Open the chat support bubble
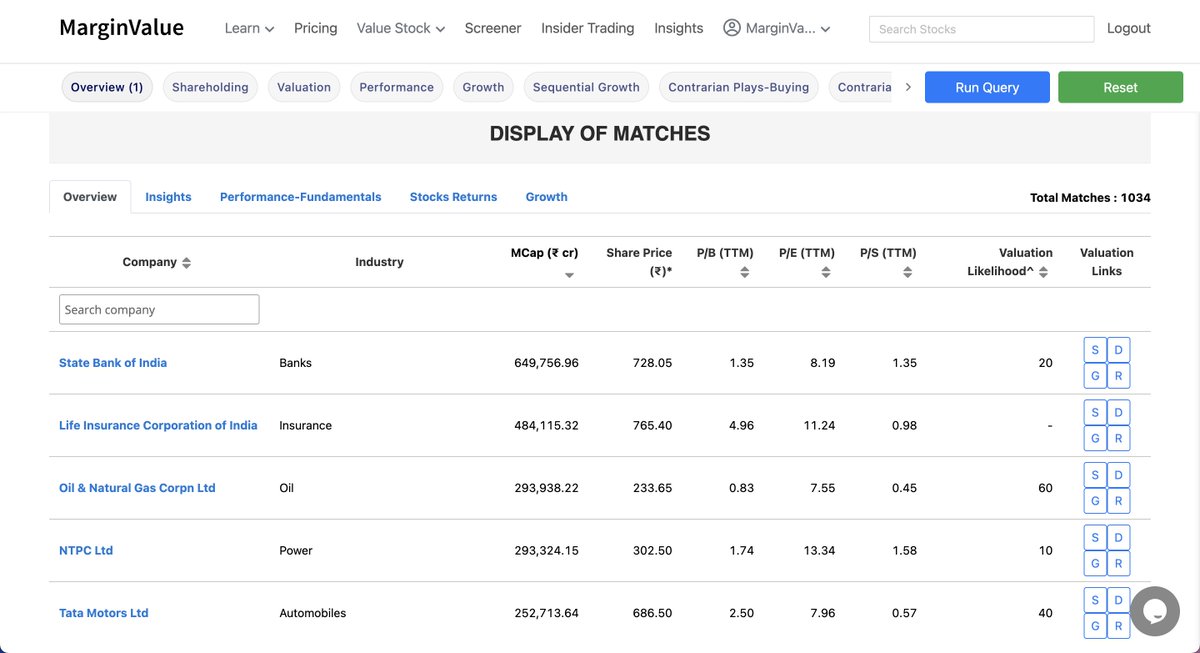 tap(1155, 611)
